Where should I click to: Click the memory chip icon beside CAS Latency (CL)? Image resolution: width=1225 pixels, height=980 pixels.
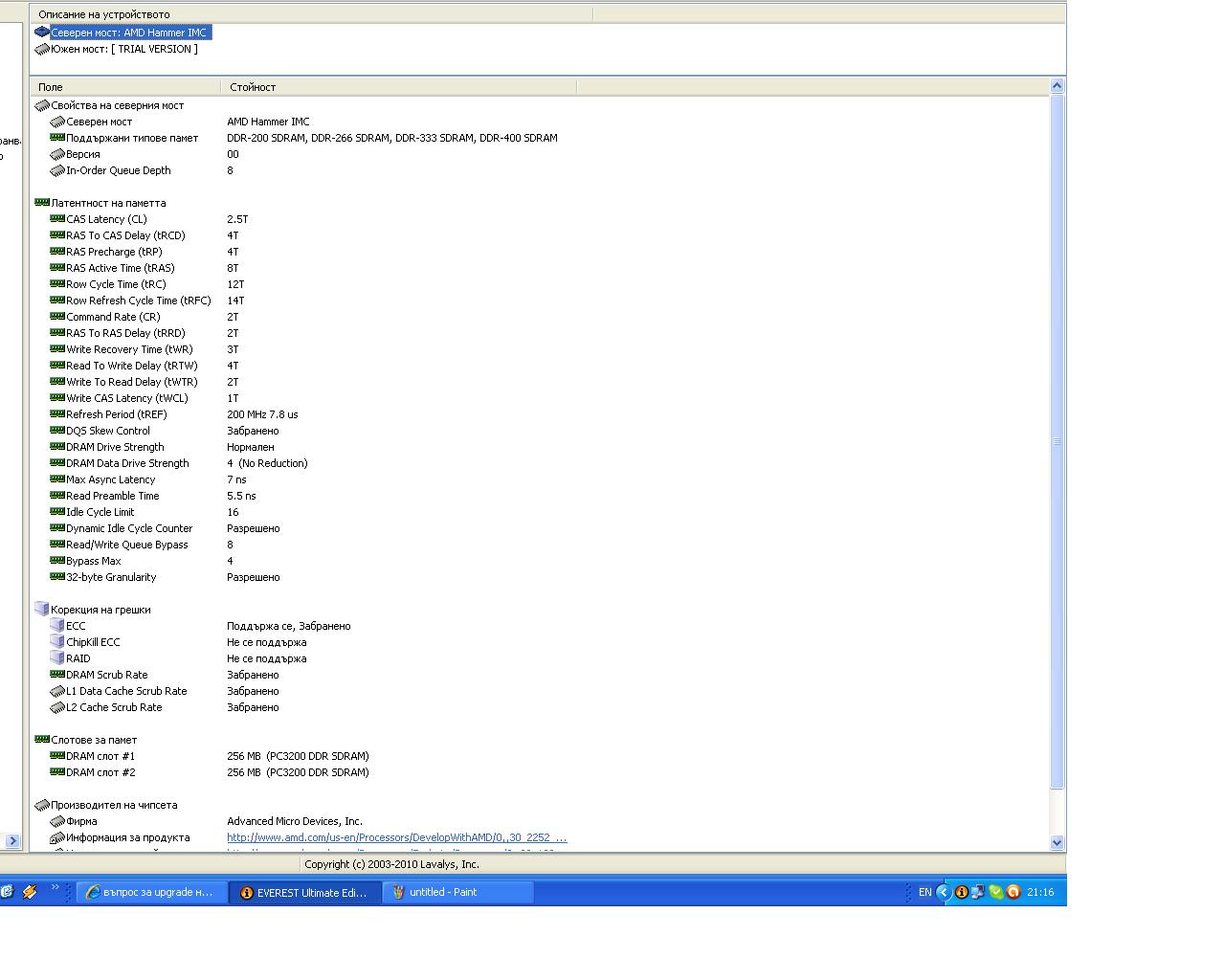[57, 219]
